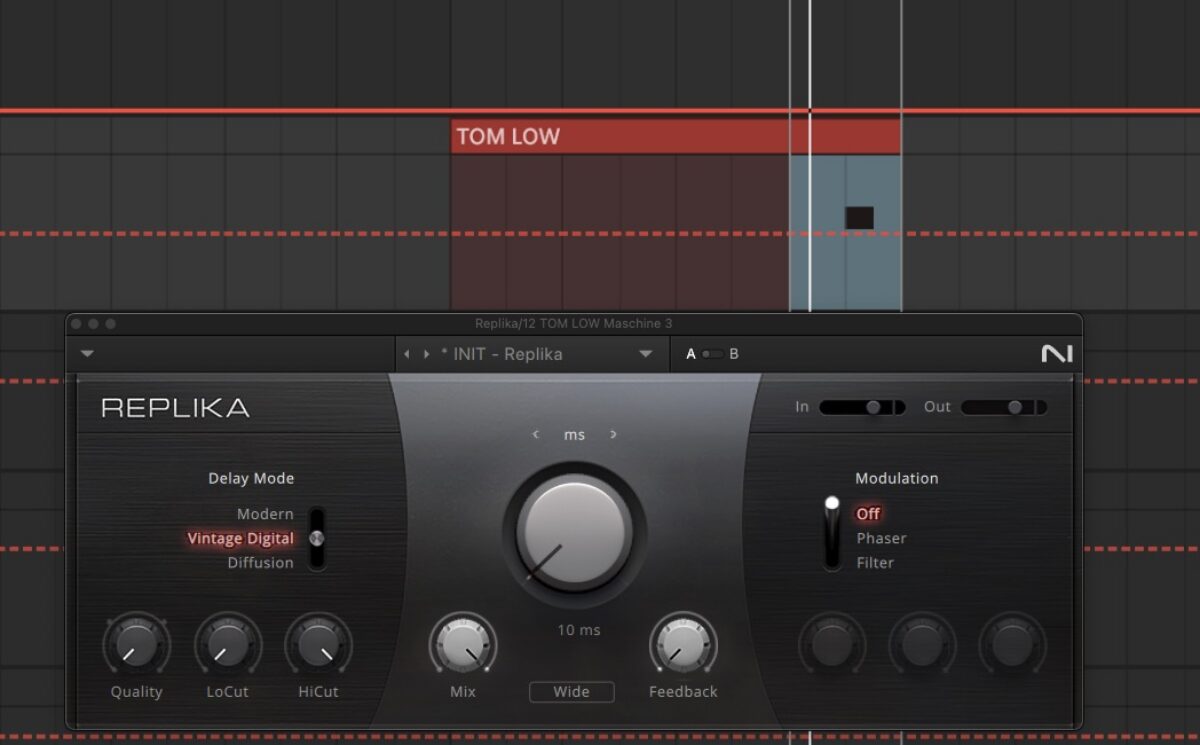The image size is (1200, 745).
Task: Click the second disabled modulation knob
Action: pyautogui.click(x=922, y=645)
